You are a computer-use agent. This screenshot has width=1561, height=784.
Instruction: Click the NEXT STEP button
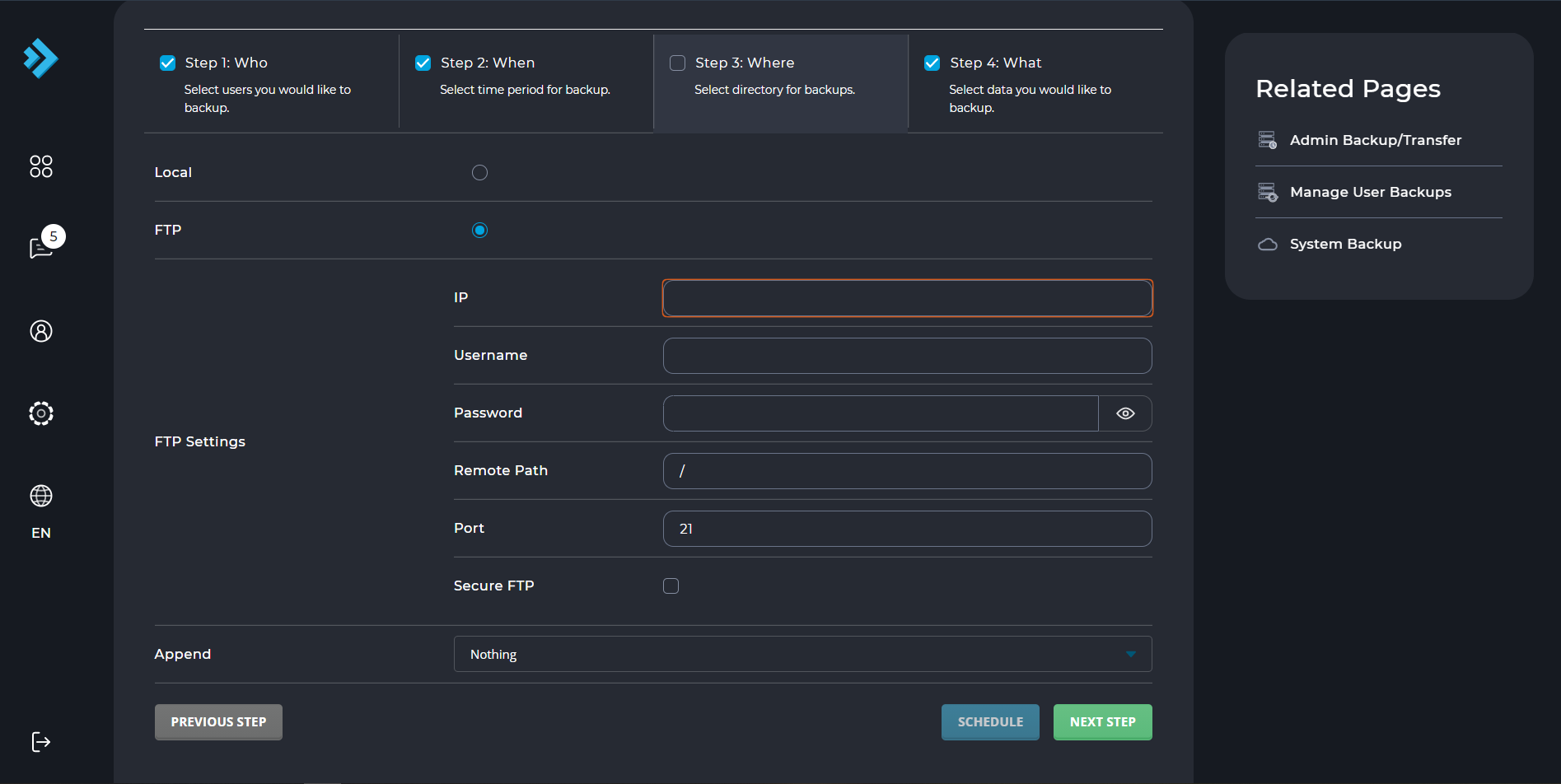1102,722
